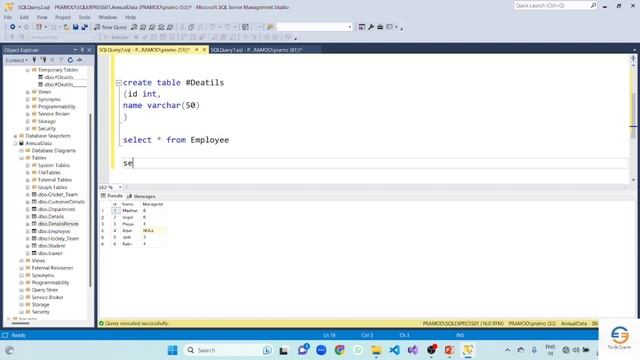Viewport: 640px width, 360px height.
Task: Close the Object Explorer panel
Action: (x=89, y=50)
